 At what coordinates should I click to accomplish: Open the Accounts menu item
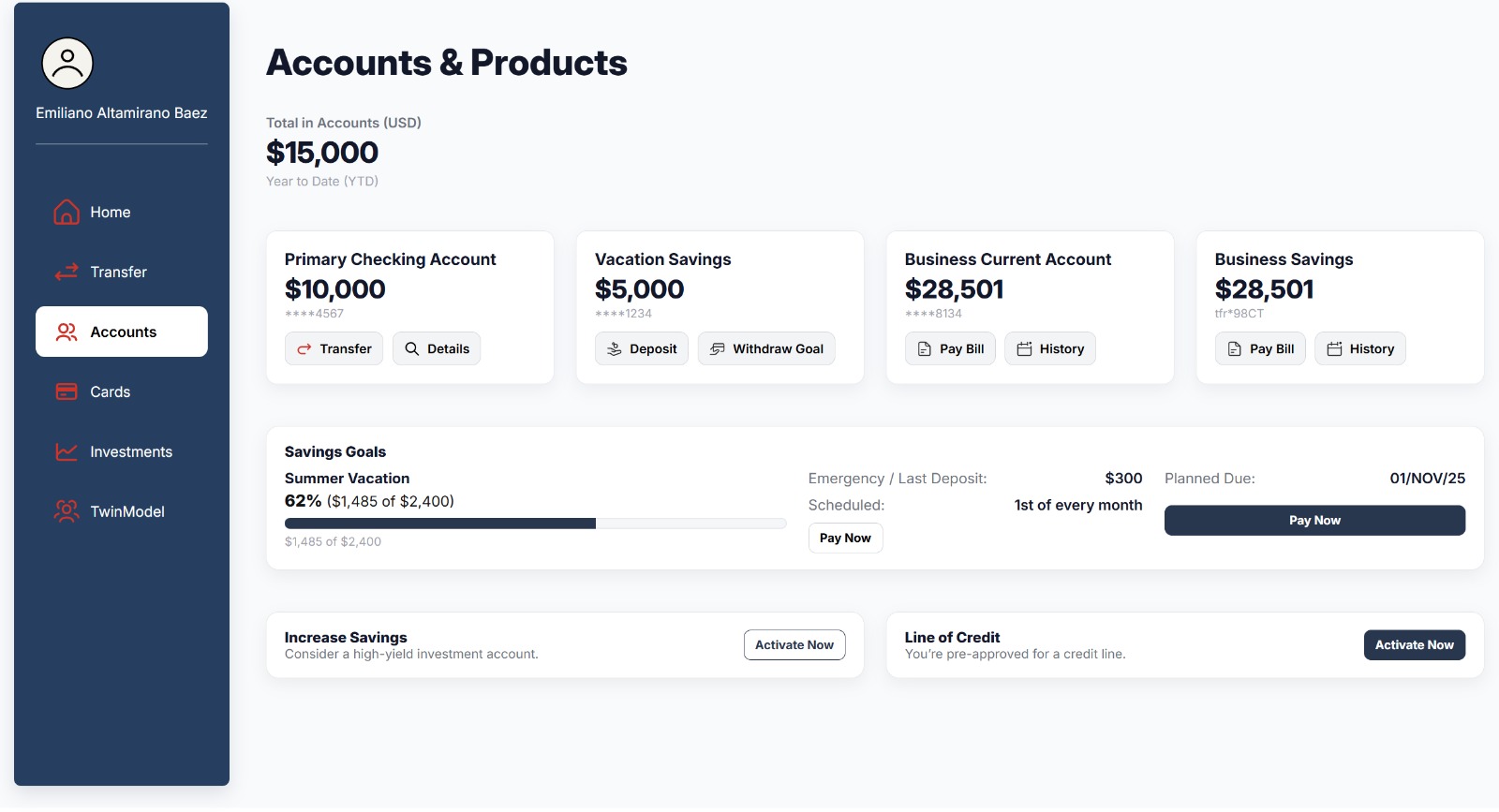(122, 332)
